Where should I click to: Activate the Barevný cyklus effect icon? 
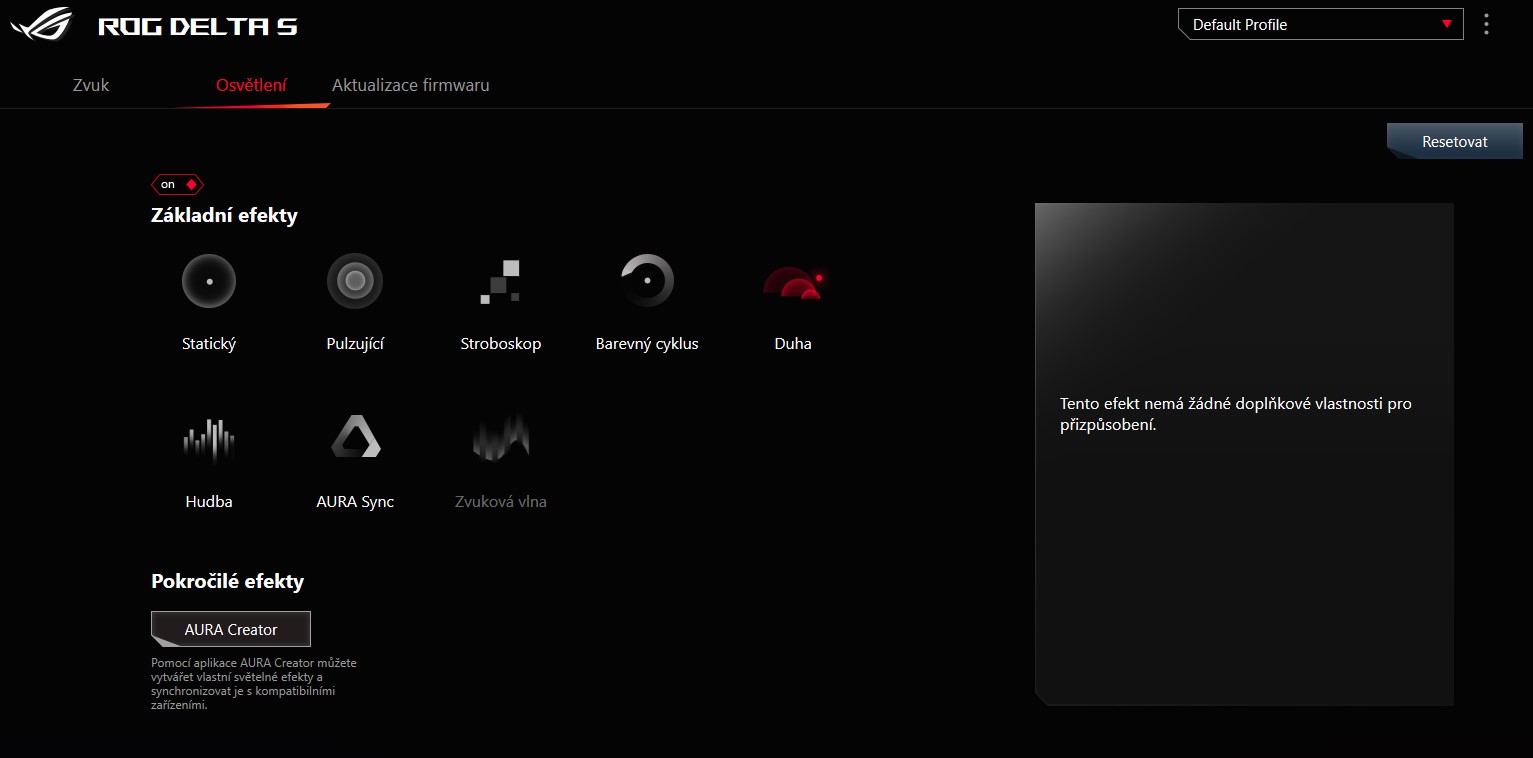click(x=647, y=281)
